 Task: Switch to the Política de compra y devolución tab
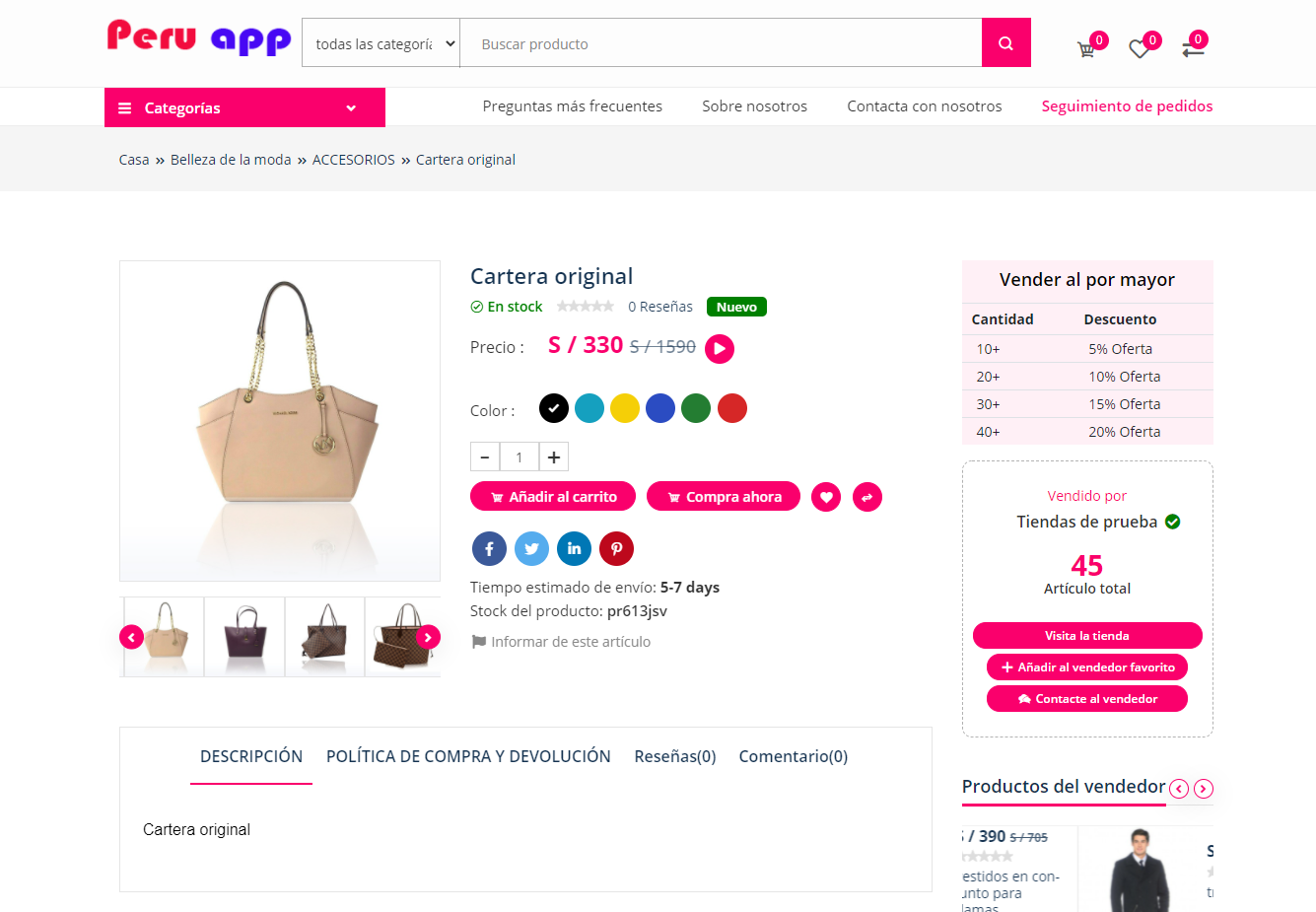pyautogui.click(x=468, y=756)
